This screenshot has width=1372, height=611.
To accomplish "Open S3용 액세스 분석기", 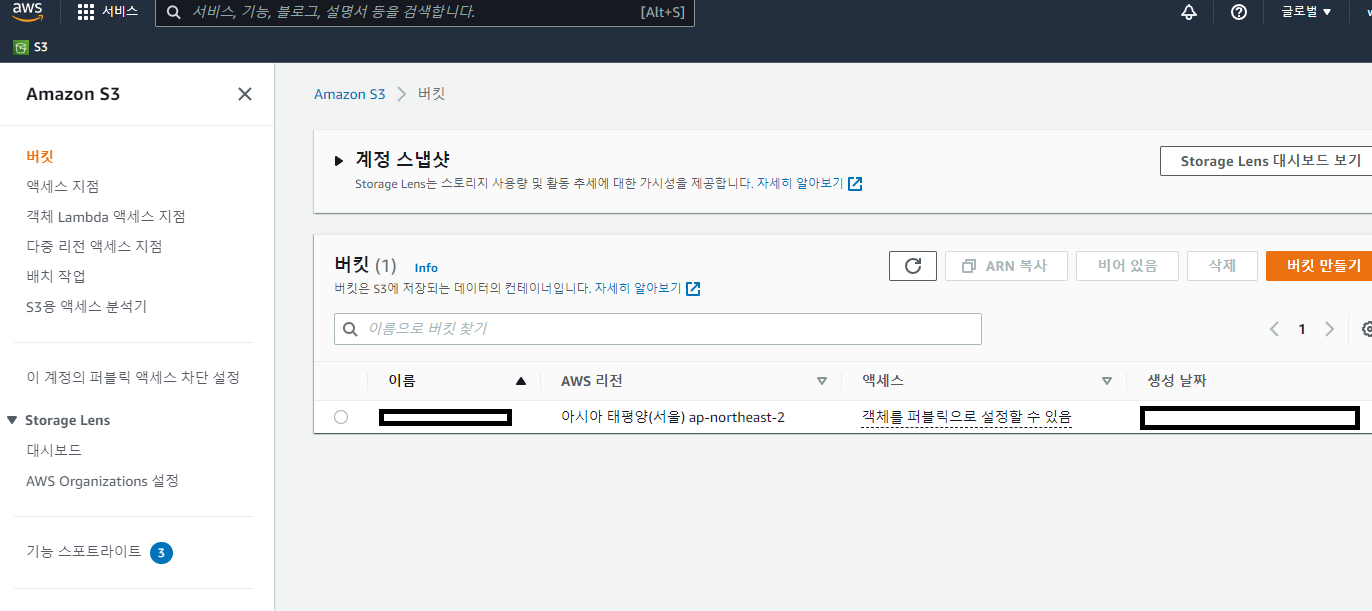I will pos(86,306).
